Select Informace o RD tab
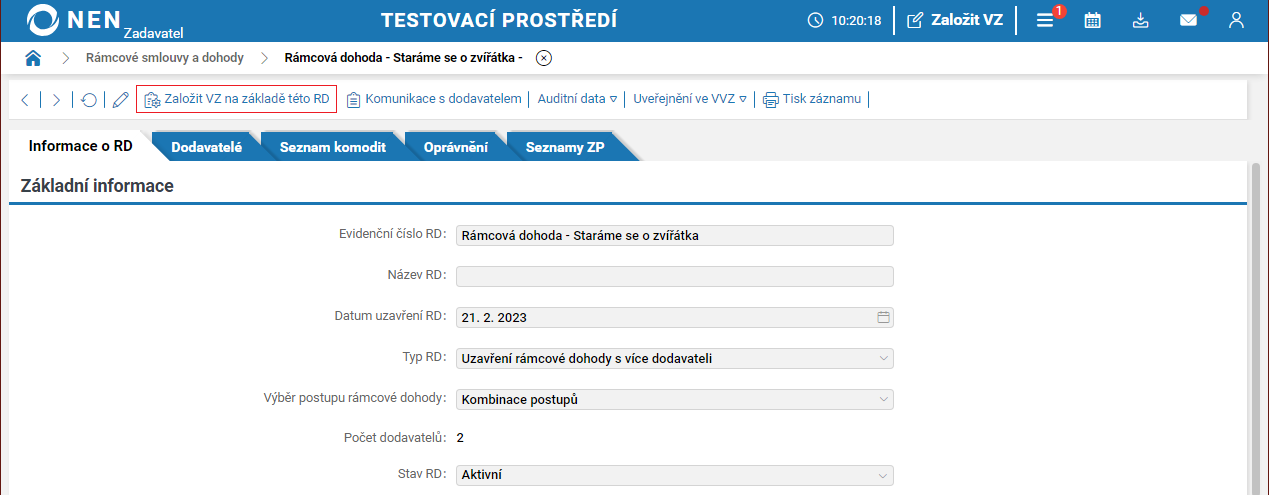1269x495 pixels. 80,146
